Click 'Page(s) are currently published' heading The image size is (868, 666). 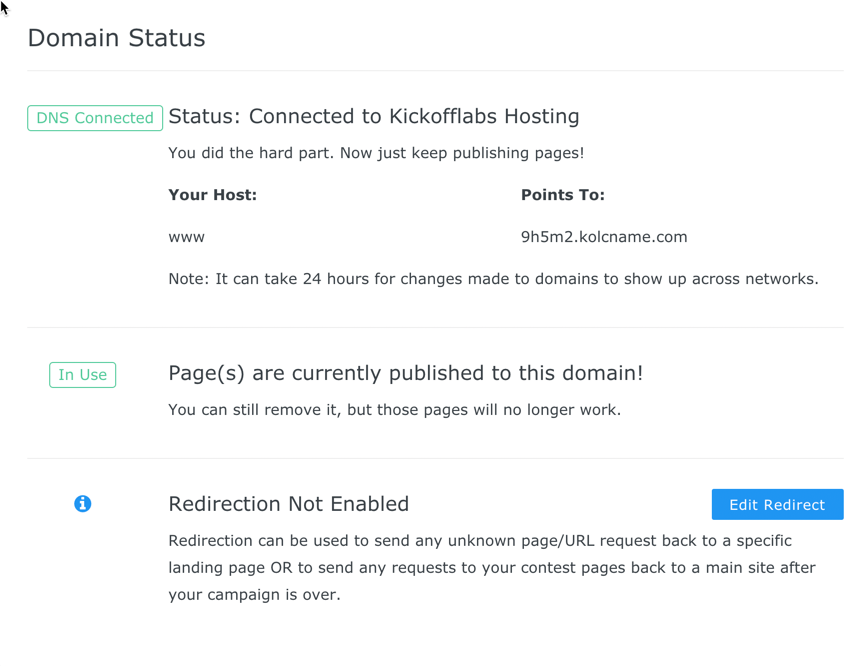click(x=406, y=373)
